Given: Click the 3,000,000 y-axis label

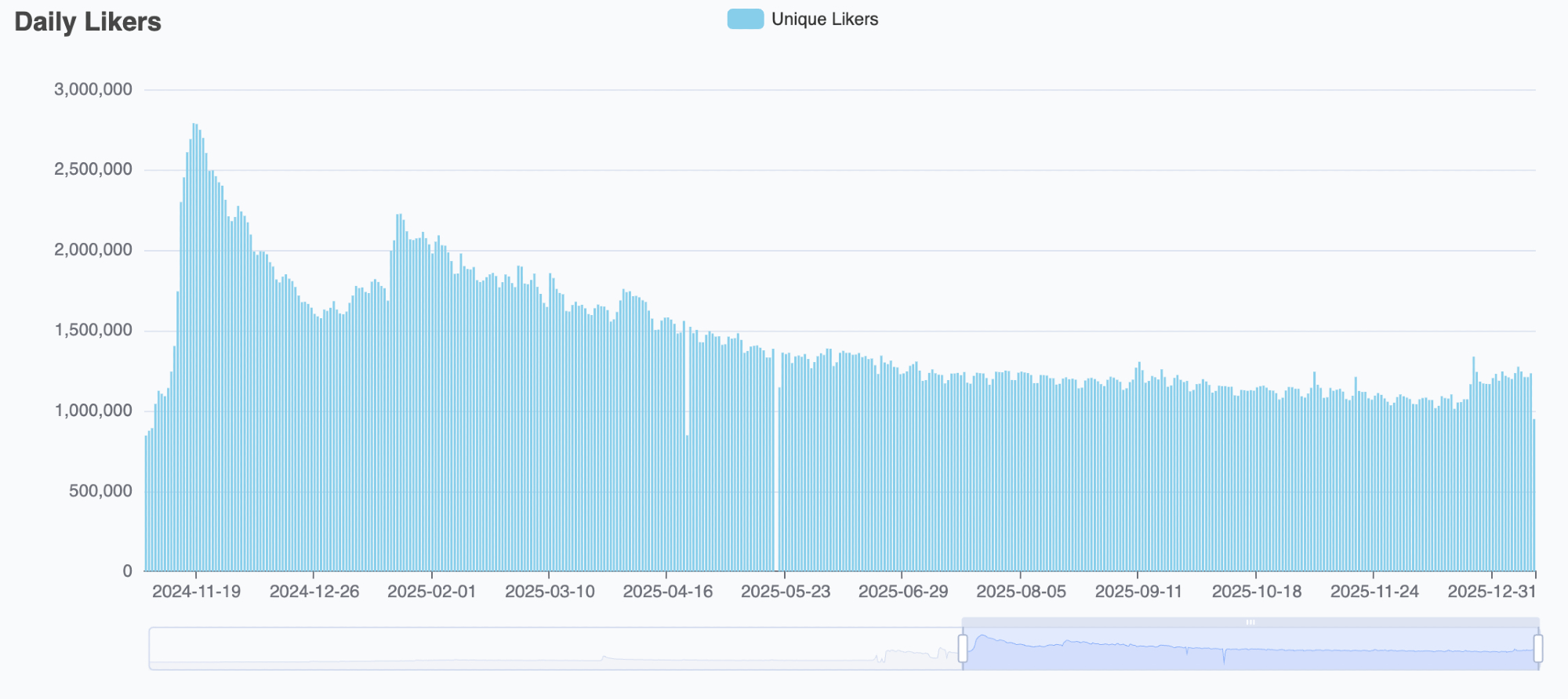Looking at the screenshot, I should pos(93,89).
